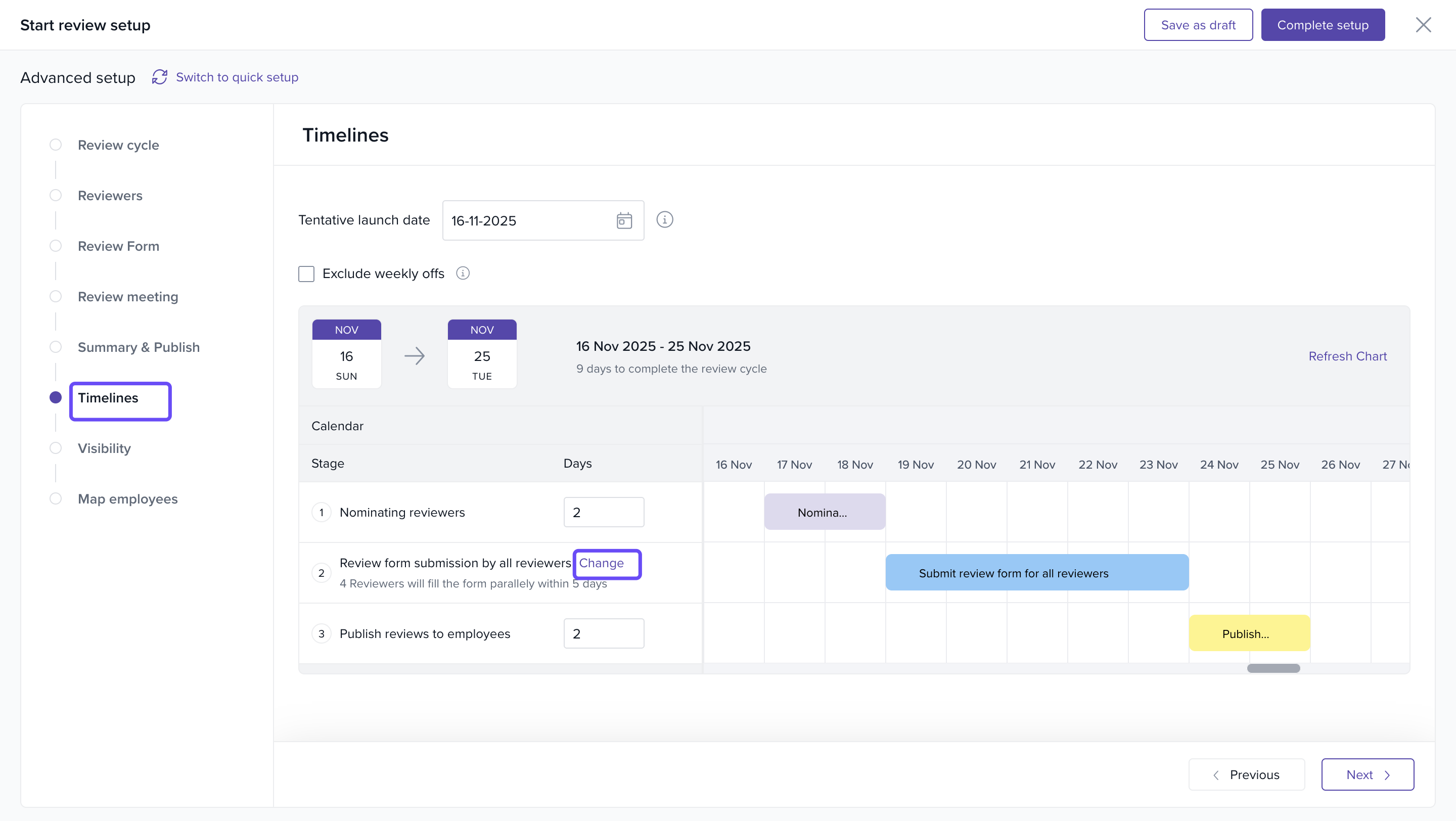Click the left chevron on Previous button
1456x821 pixels.
1216,775
